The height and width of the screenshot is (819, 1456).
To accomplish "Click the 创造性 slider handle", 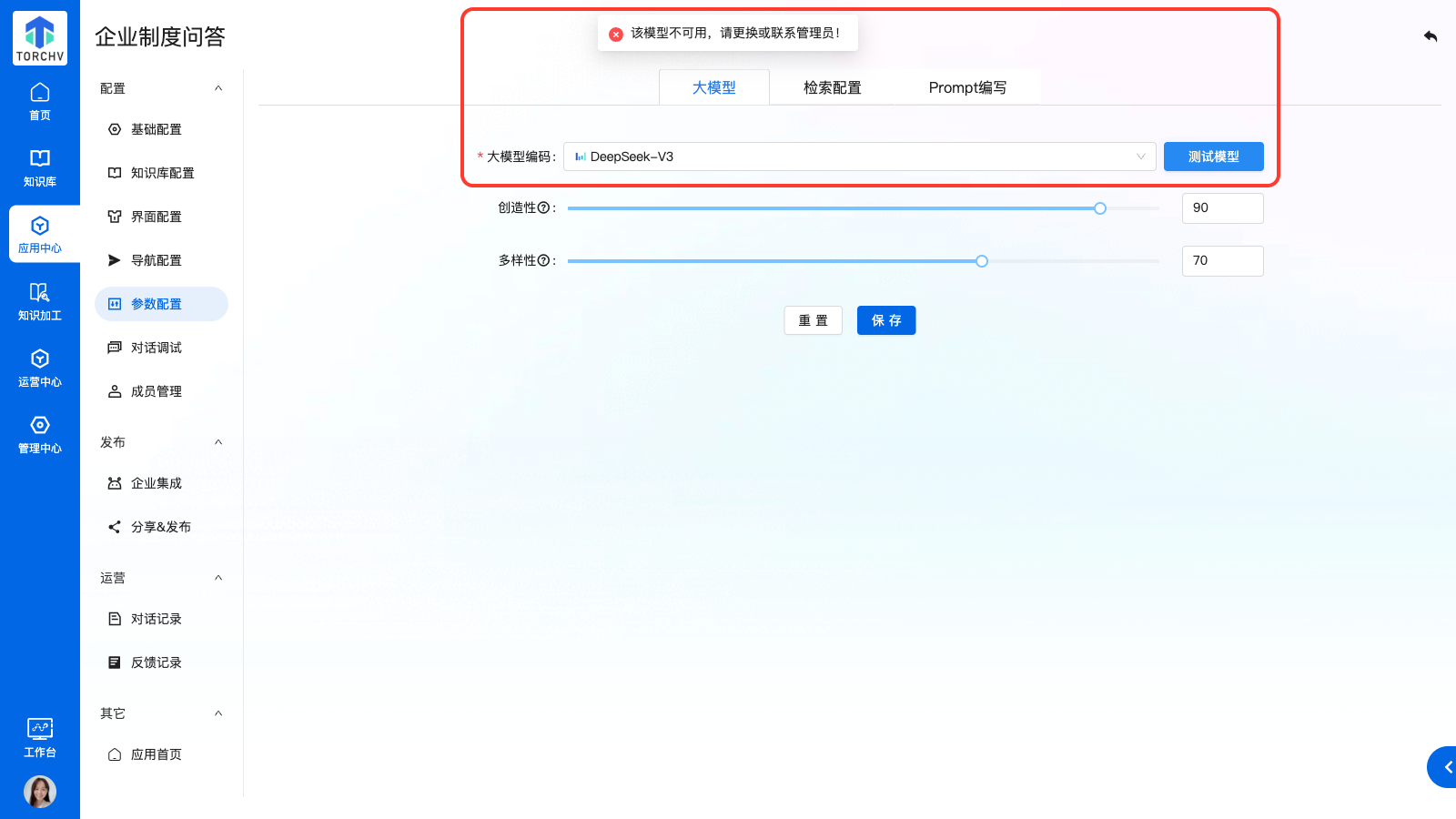I will pyautogui.click(x=1100, y=208).
